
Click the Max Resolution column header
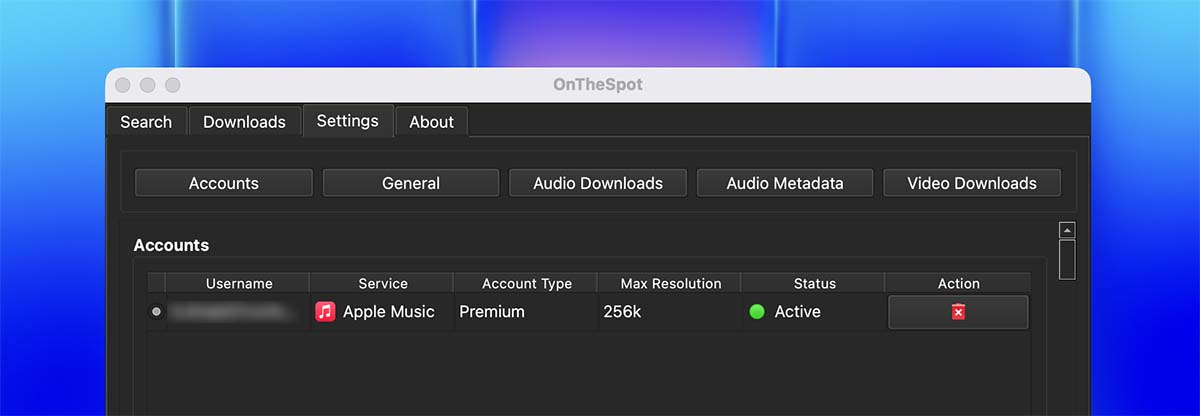click(x=671, y=283)
